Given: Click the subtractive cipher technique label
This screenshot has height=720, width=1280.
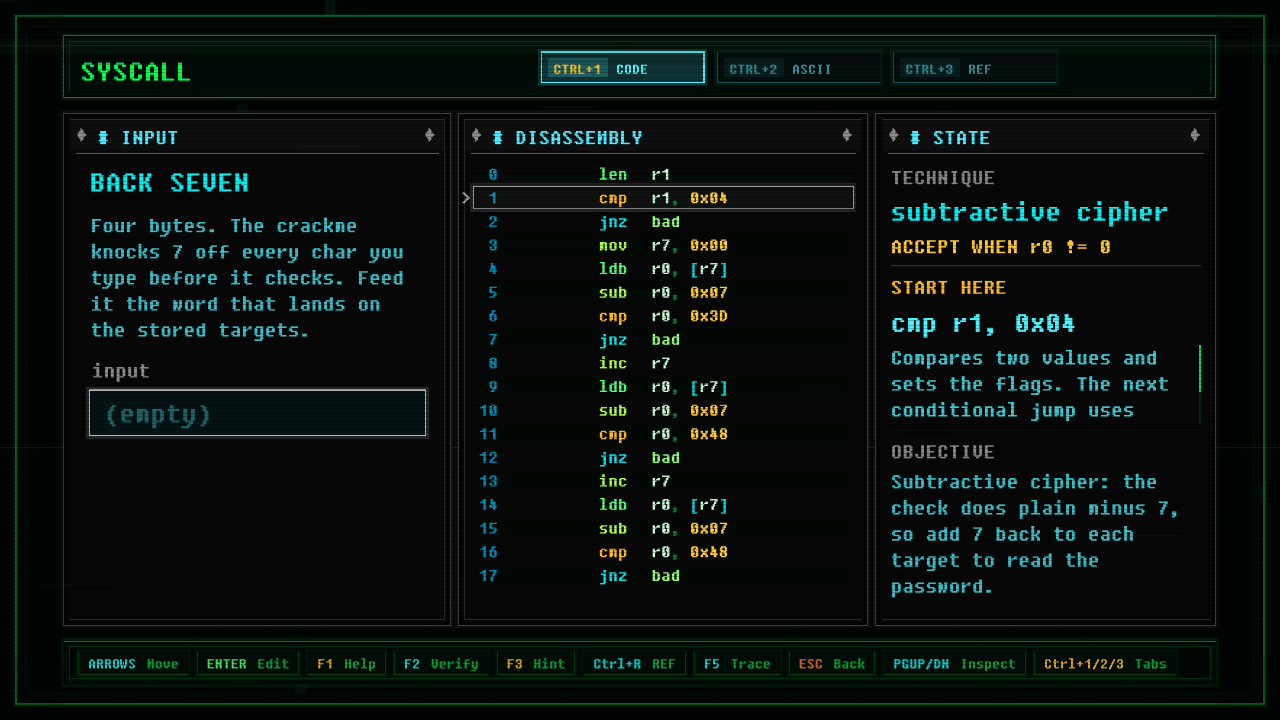Looking at the screenshot, I should [1029, 212].
